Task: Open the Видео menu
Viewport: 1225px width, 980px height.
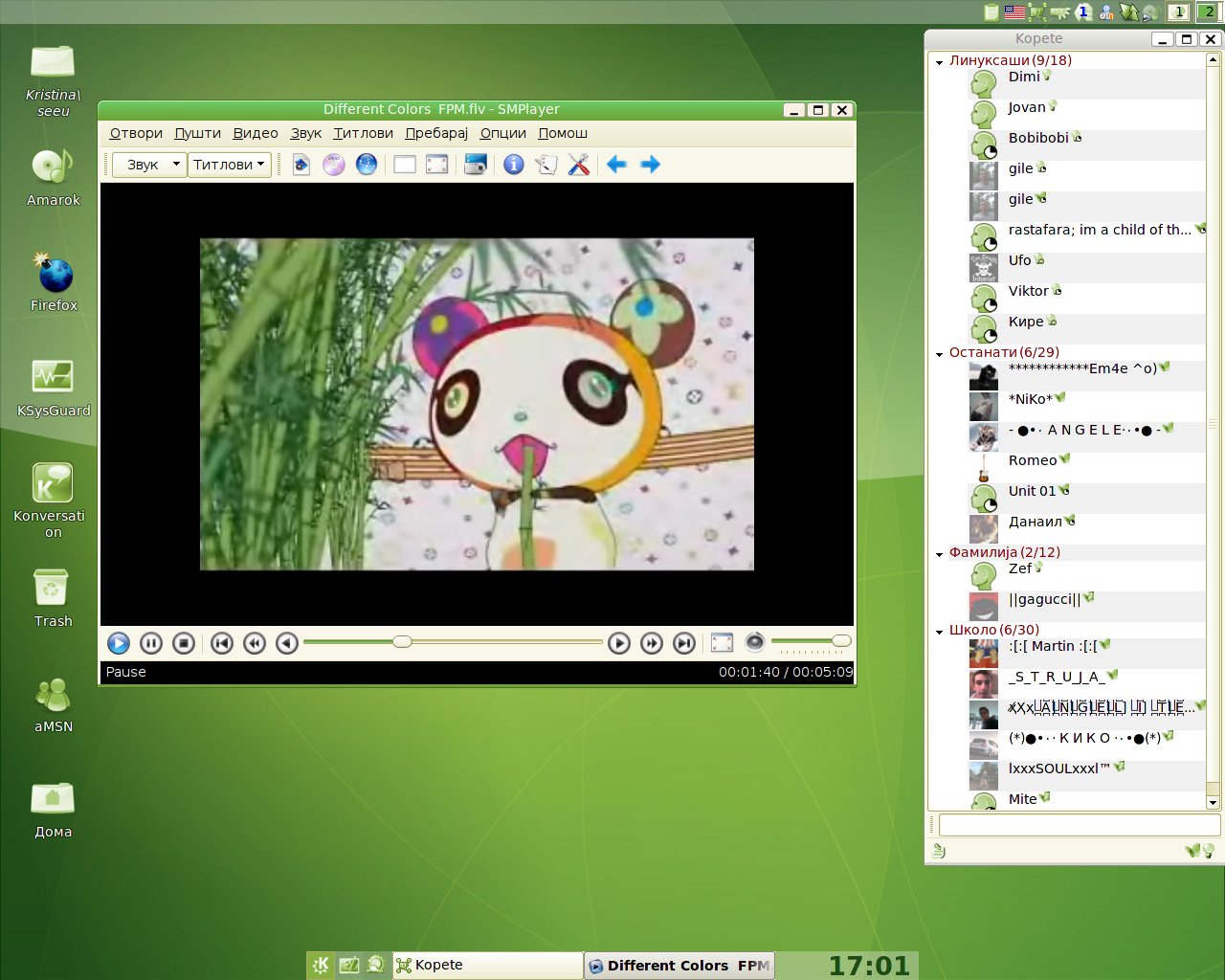Action: pos(256,133)
